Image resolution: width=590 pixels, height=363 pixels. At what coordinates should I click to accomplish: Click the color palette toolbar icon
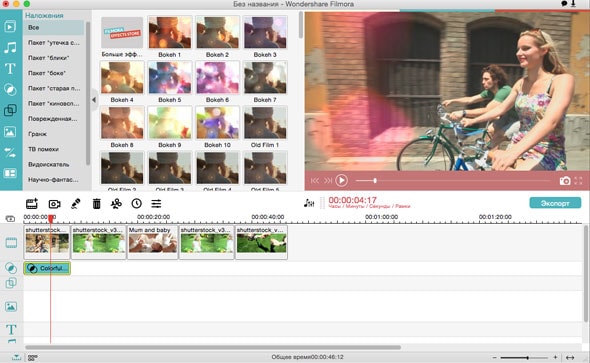(116, 204)
